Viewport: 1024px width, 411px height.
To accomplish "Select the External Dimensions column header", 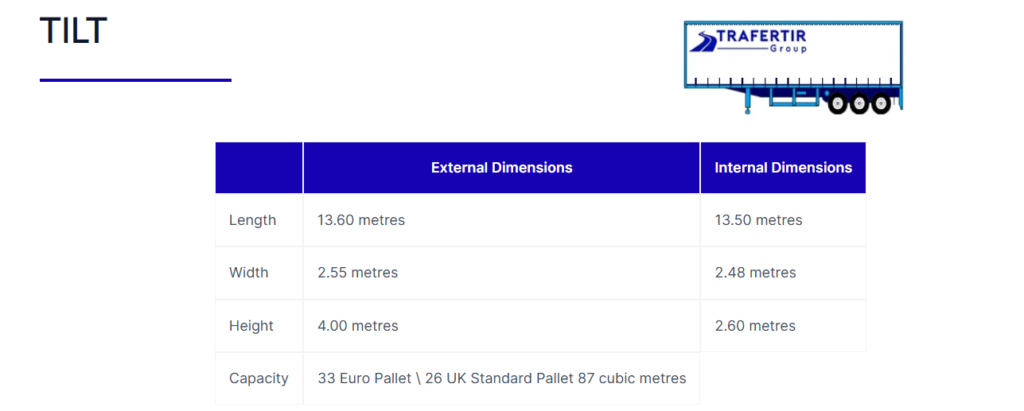I will pyautogui.click(x=501, y=168).
